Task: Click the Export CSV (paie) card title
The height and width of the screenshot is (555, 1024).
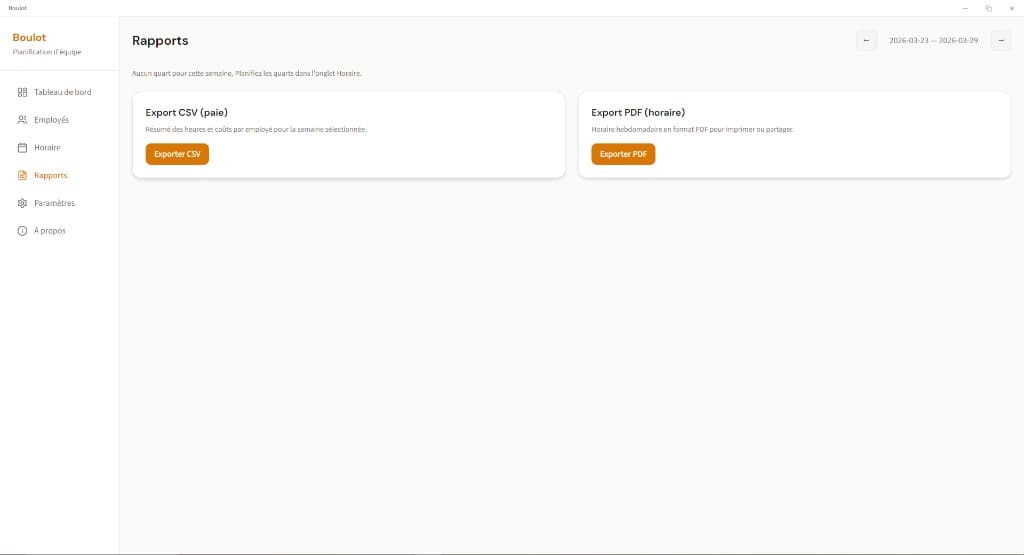Action: pos(186,113)
